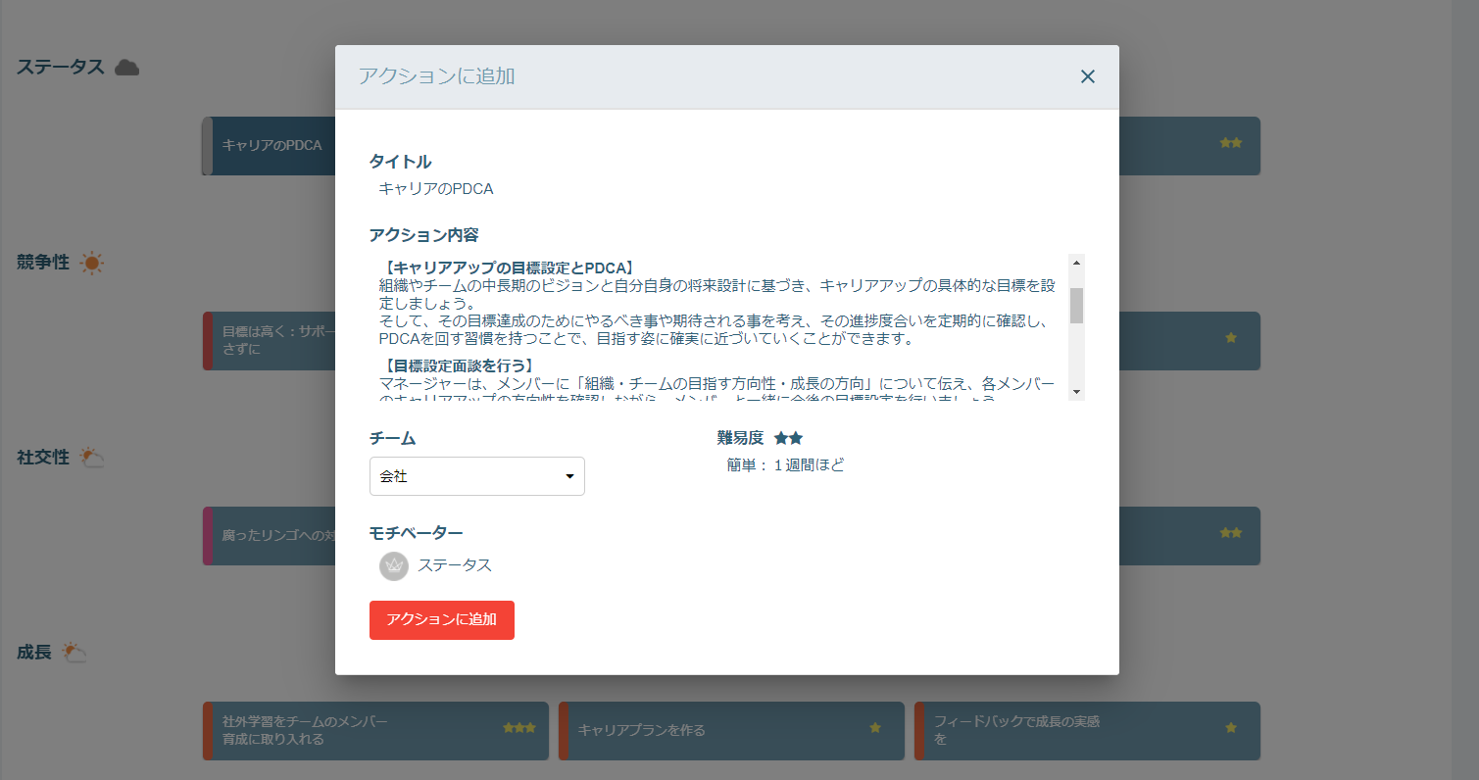Click the two-star icon in ステータス row
The image size is (1479, 780).
[1231, 143]
